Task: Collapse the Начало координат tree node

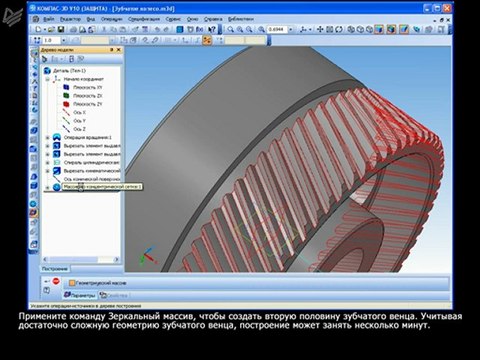Action: pyautogui.click(x=47, y=79)
